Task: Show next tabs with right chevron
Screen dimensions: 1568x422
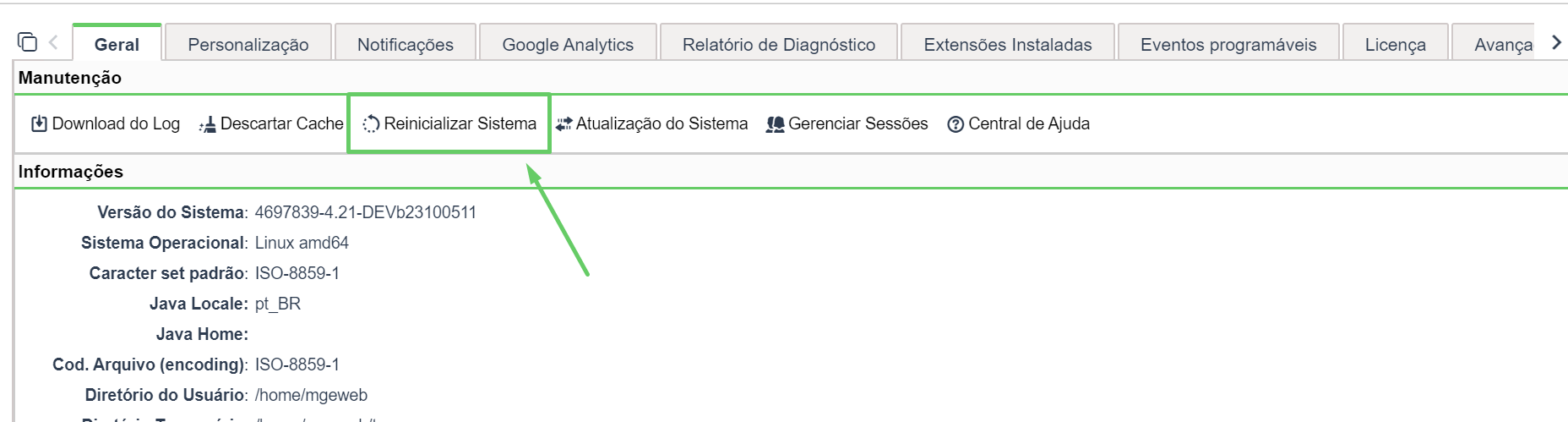Action: [1556, 42]
